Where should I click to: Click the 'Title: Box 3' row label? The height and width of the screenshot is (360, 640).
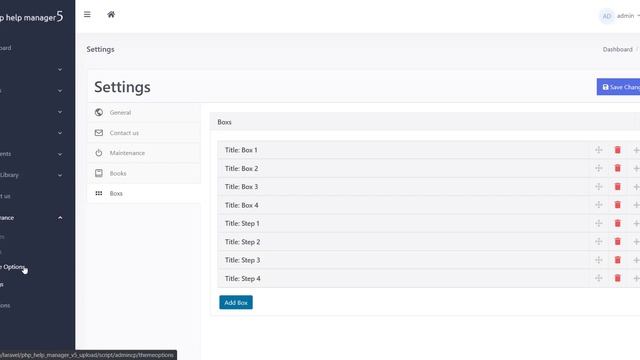point(242,187)
